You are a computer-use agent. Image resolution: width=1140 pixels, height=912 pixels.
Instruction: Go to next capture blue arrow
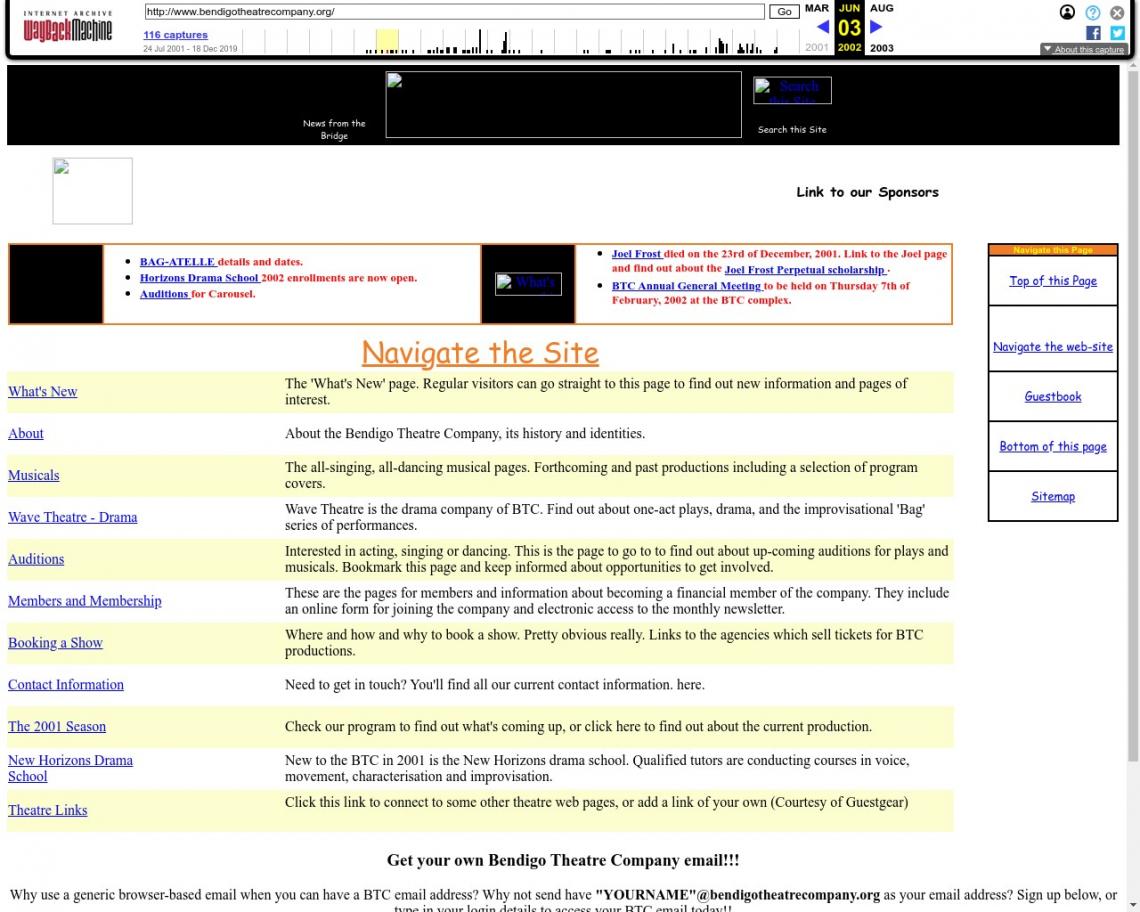876,27
